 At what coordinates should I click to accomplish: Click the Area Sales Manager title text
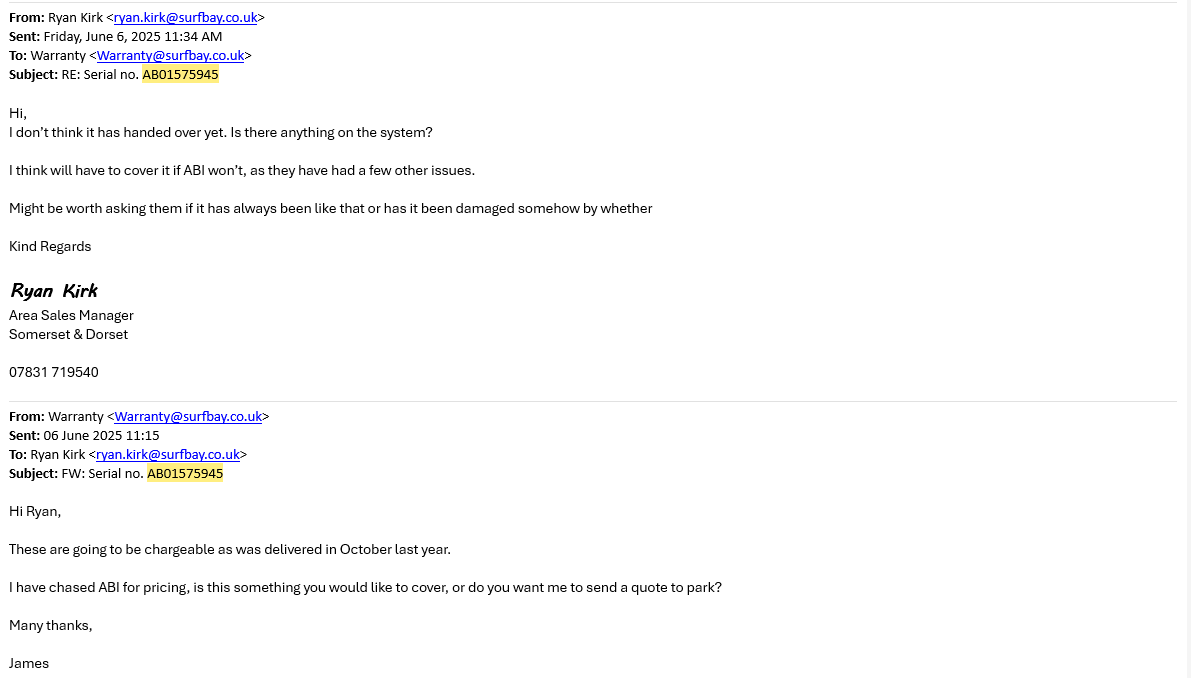click(71, 316)
